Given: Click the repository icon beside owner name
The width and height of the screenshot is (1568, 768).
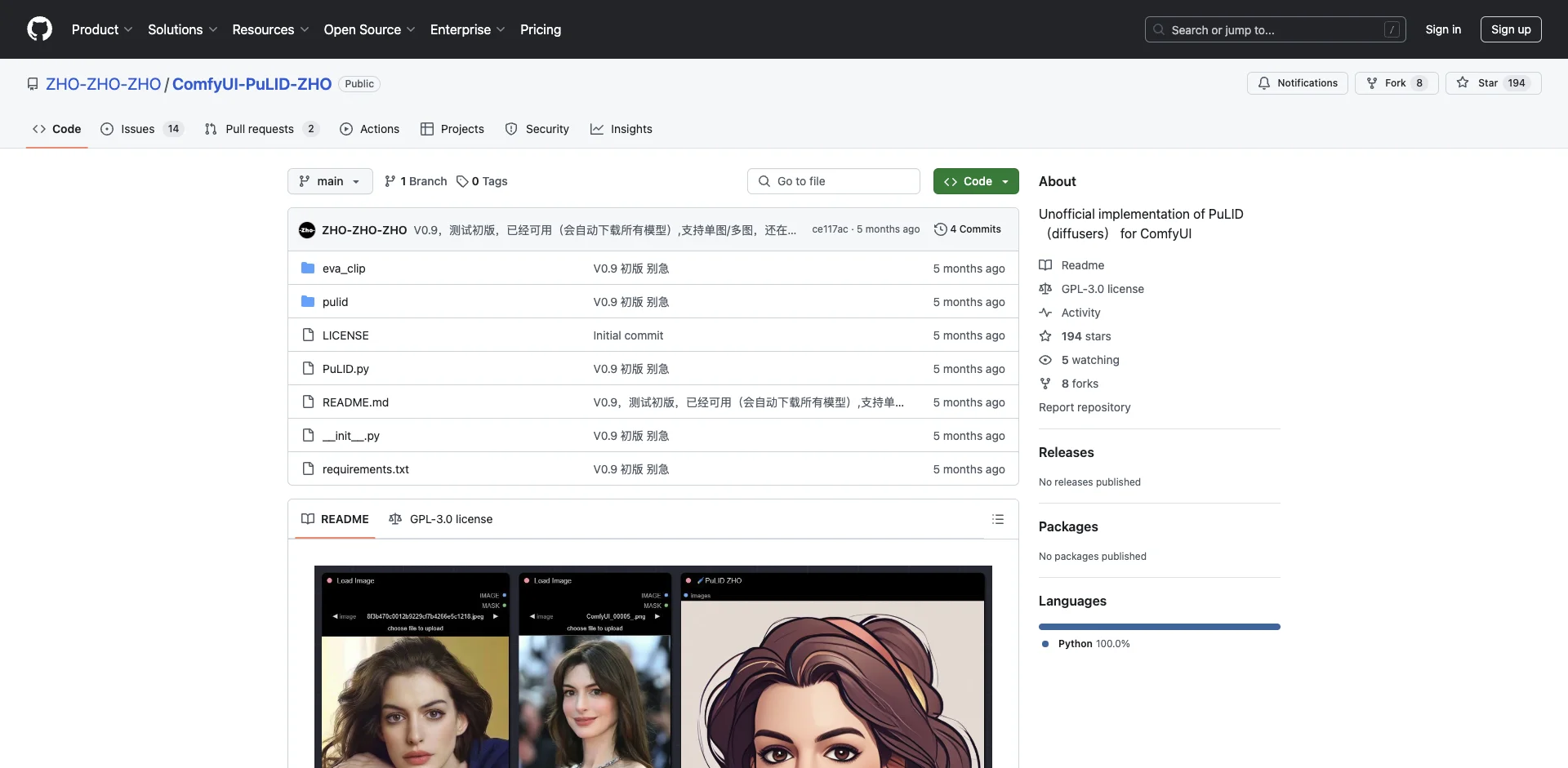Looking at the screenshot, I should (x=33, y=84).
